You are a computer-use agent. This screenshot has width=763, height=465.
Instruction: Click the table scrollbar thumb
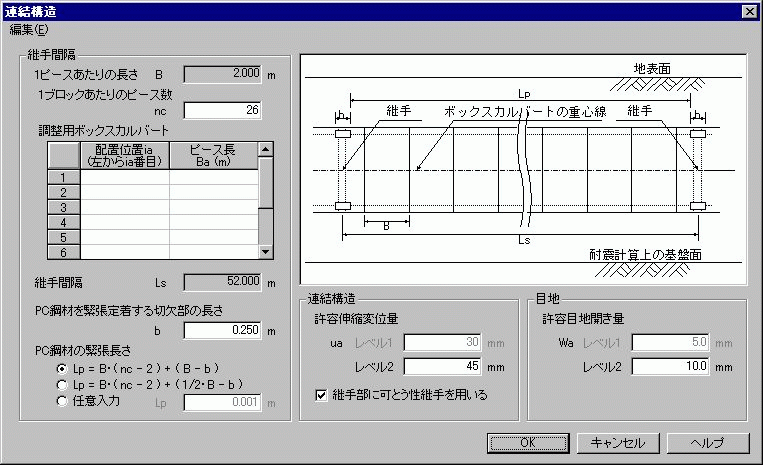(x=265, y=182)
